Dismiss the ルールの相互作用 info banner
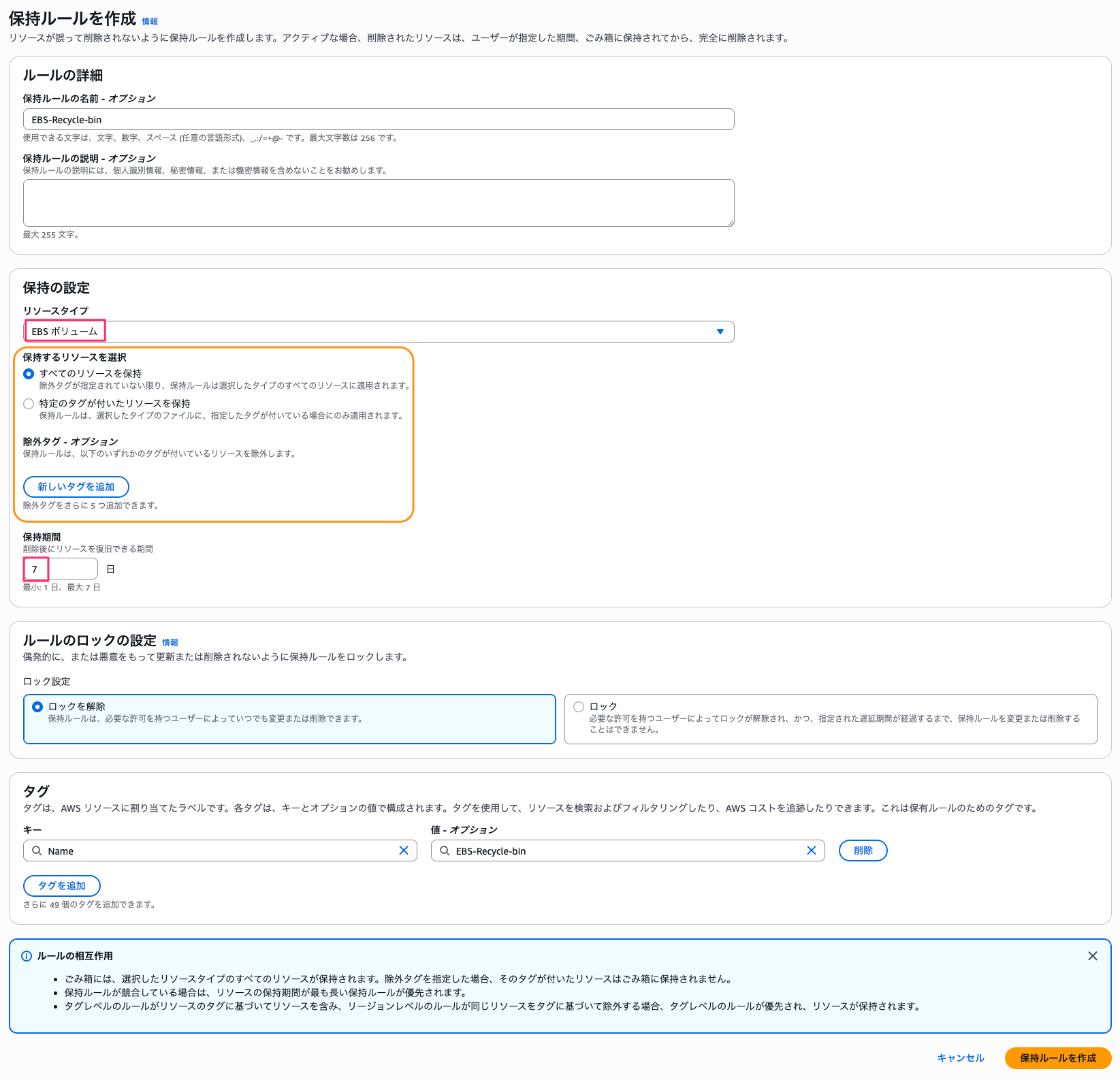 click(1092, 956)
